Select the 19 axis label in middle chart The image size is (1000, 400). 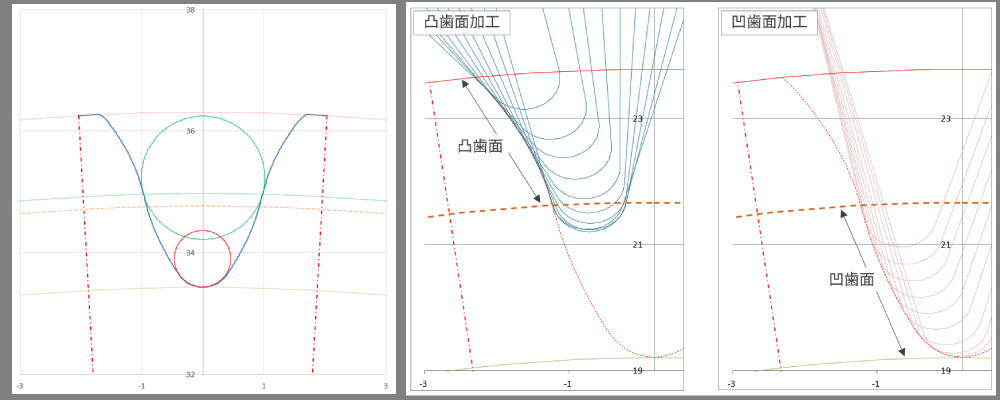tap(637, 371)
